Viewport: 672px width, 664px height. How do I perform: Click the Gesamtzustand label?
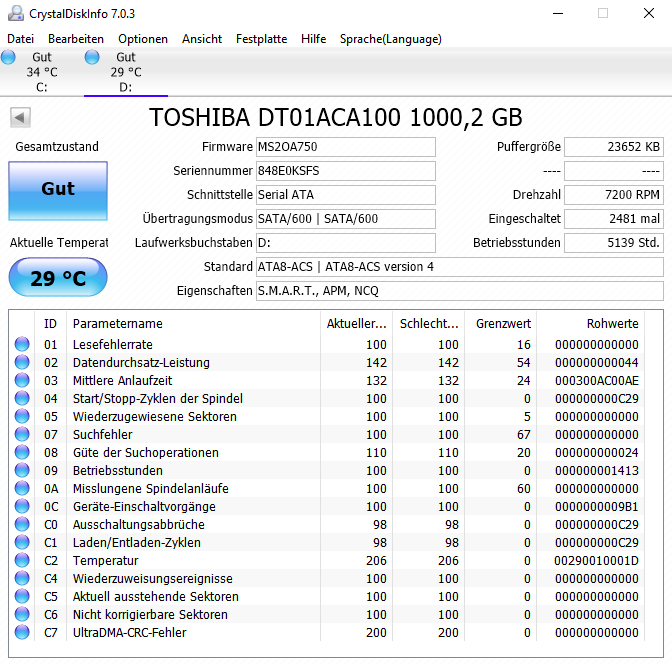(x=57, y=147)
